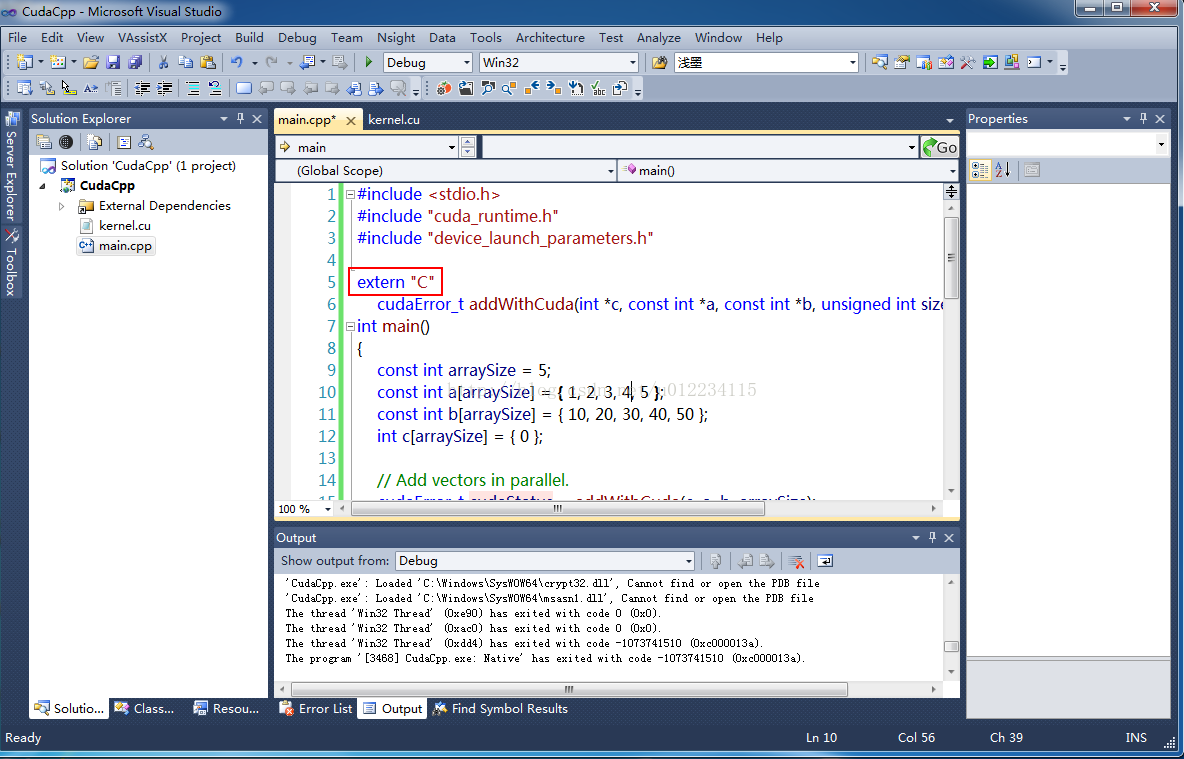Click the Navigate Backward icon
Viewport: 1184px width, 759px height.
[307, 63]
